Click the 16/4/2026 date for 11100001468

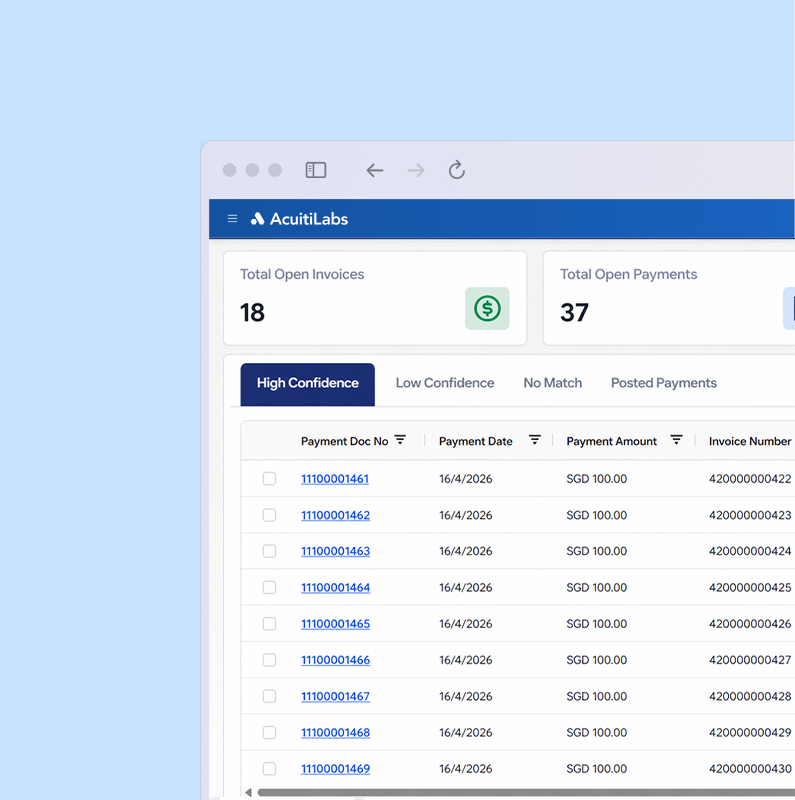(x=465, y=732)
